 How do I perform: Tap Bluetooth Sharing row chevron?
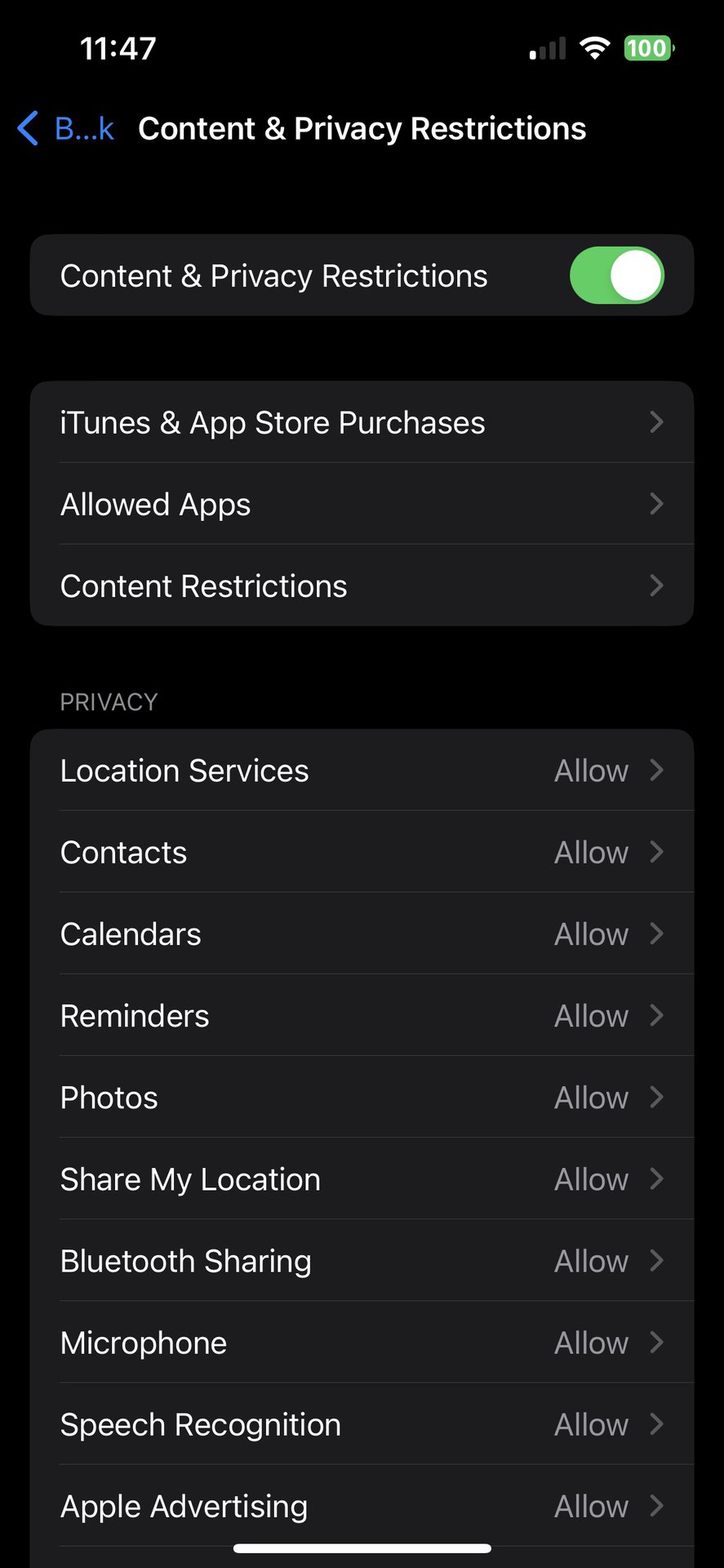(x=656, y=1260)
